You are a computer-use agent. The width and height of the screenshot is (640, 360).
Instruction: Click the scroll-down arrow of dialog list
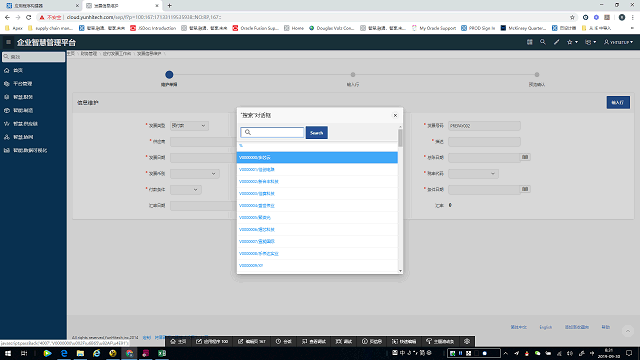tap(400, 271)
